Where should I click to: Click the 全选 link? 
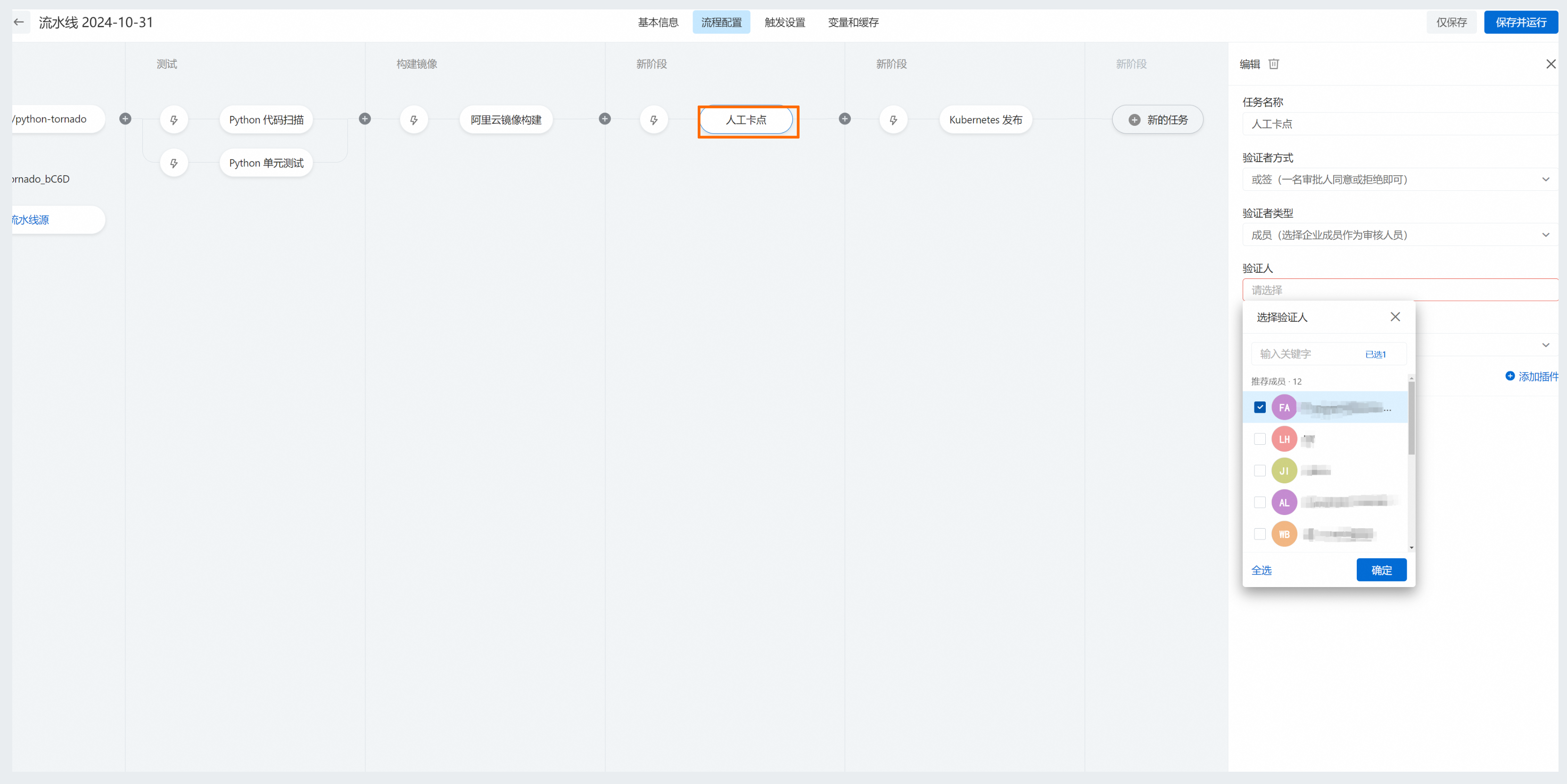1261,570
